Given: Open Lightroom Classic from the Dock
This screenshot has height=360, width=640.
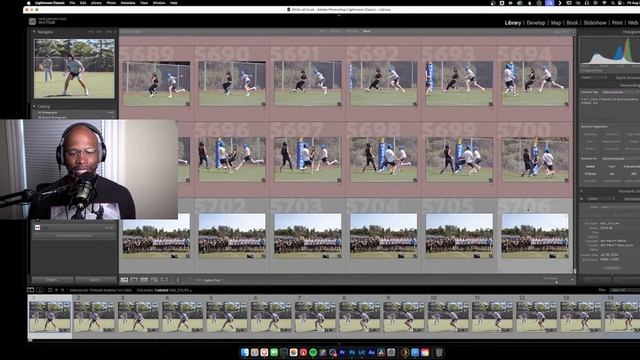Looking at the screenshot, I should tap(362, 352).
